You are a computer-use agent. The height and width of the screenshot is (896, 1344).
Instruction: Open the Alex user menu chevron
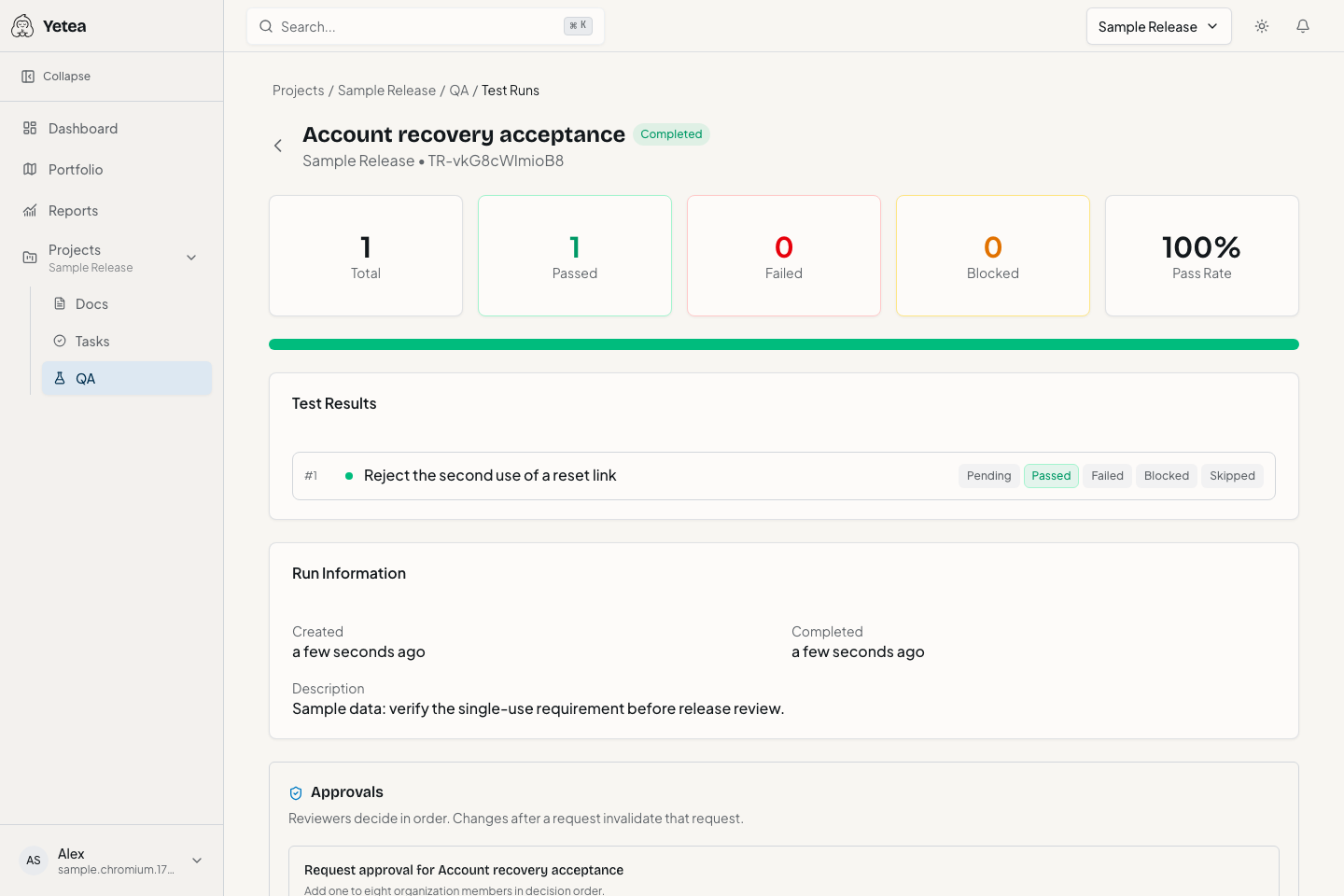[197, 861]
